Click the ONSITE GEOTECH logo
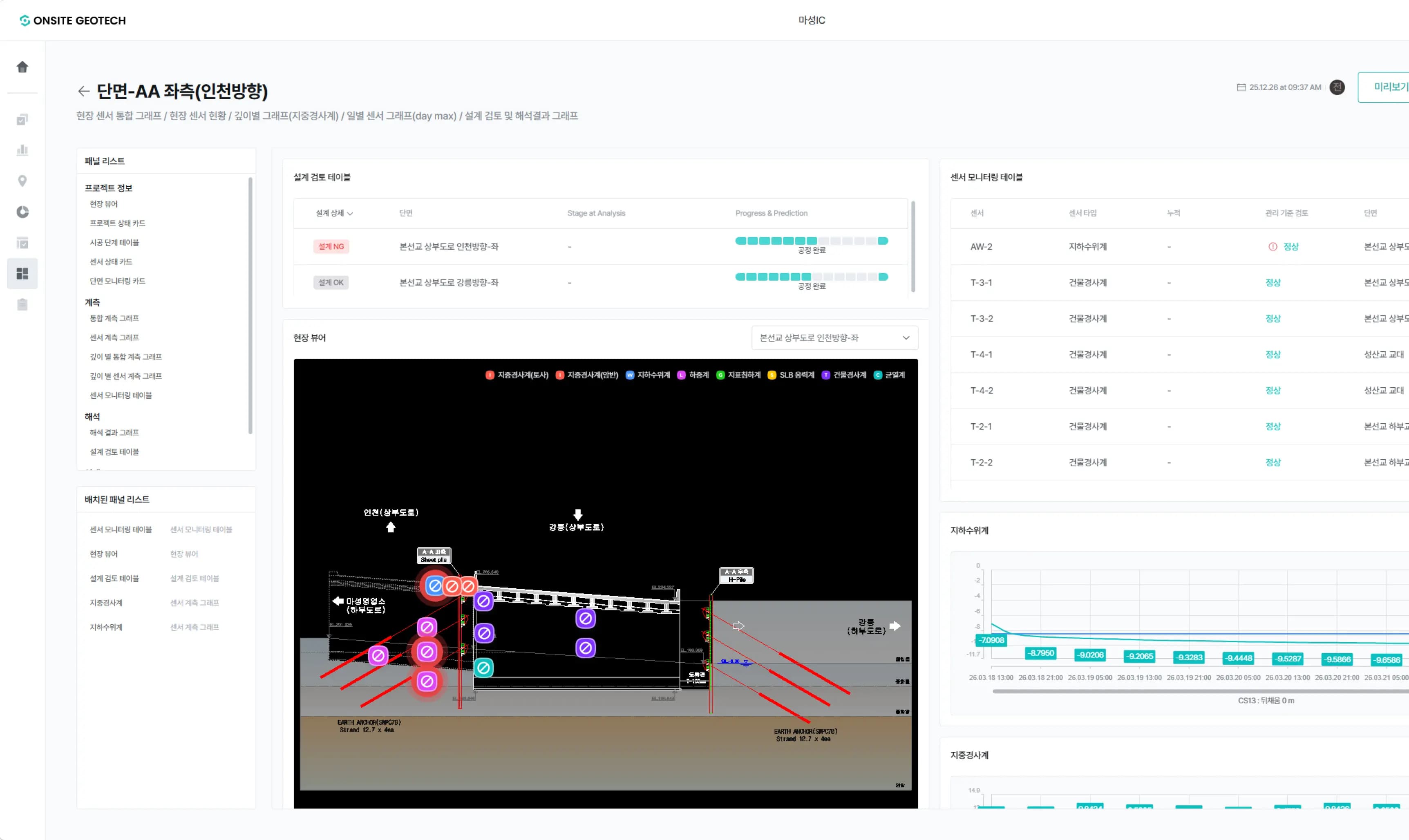This screenshot has width=1409, height=840. click(72, 20)
